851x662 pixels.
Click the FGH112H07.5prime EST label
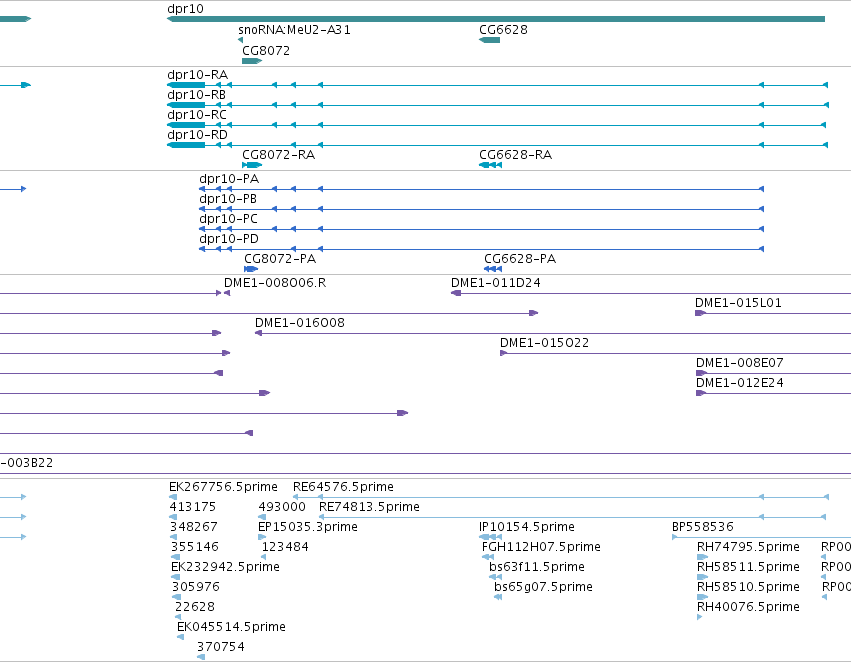(x=541, y=548)
